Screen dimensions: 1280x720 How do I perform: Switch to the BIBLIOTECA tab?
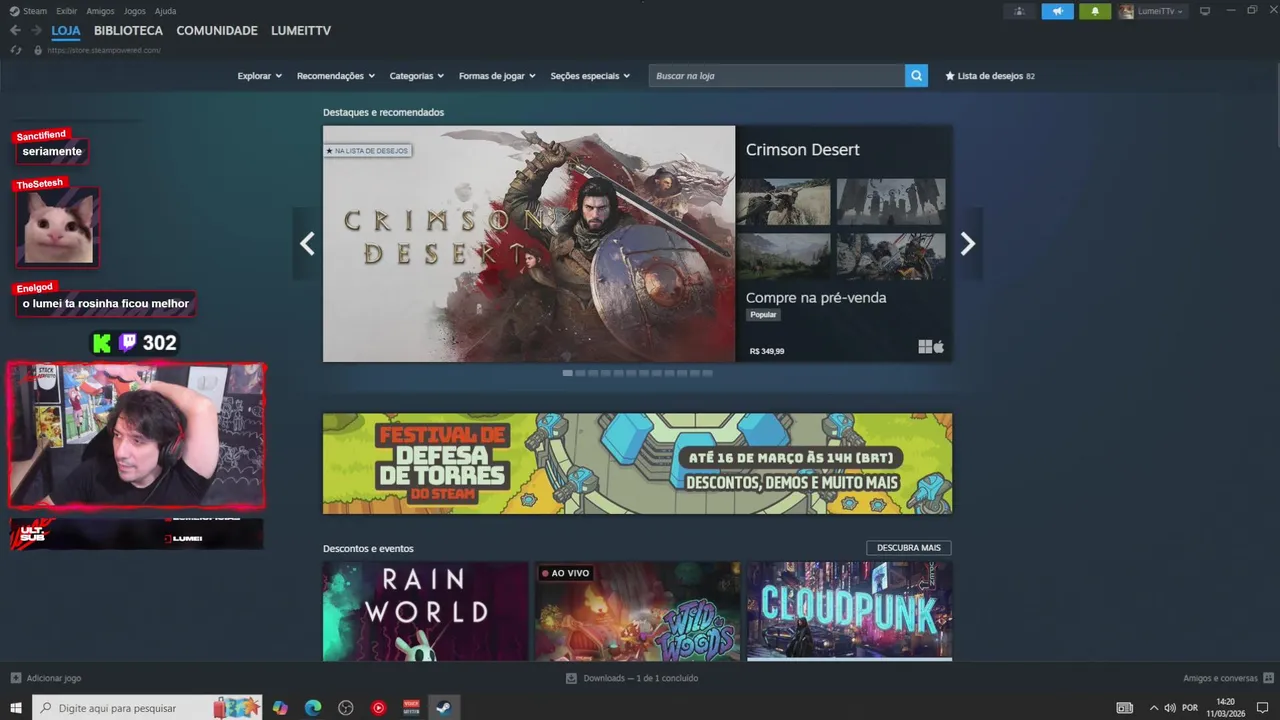[128, 31]
